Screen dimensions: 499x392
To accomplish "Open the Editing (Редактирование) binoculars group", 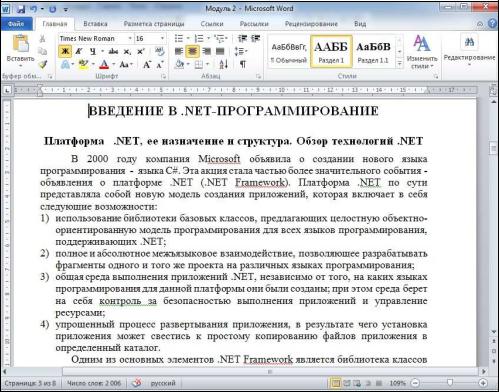I will pos(469,49).
